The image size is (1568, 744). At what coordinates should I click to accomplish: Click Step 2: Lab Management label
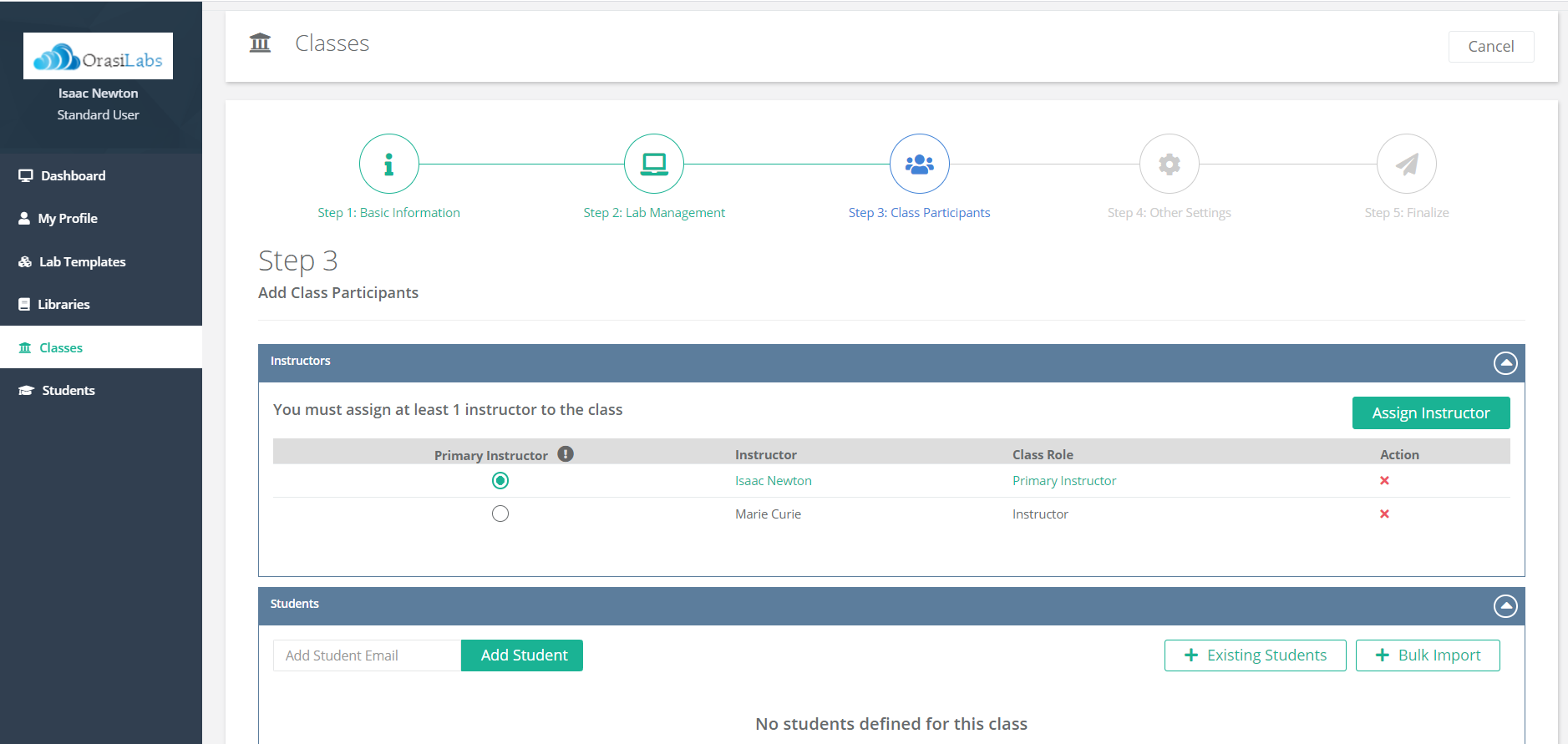[x=654, y=213]
